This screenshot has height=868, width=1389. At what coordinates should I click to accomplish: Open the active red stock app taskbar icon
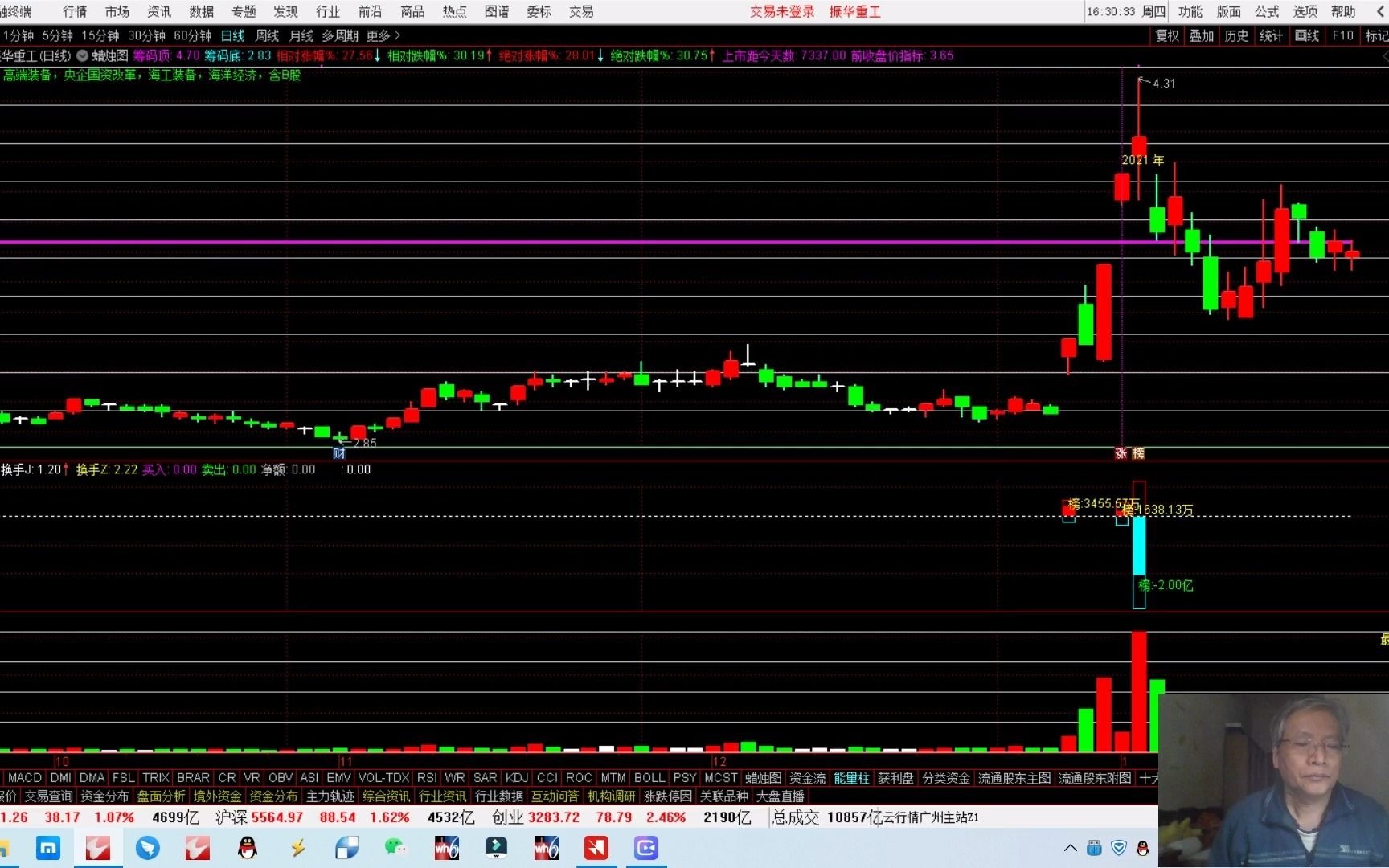coord(98,848)
